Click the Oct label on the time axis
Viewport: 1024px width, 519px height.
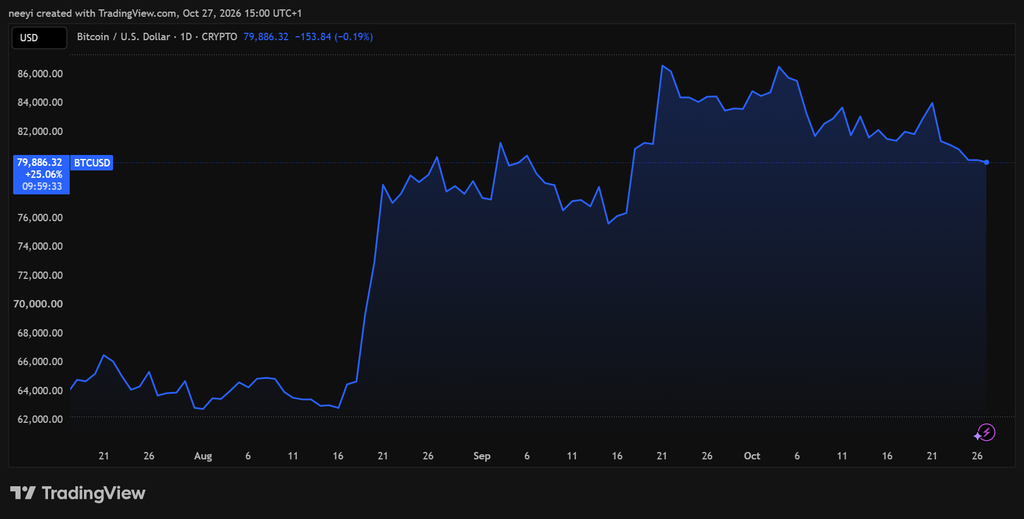coord(752,456)
